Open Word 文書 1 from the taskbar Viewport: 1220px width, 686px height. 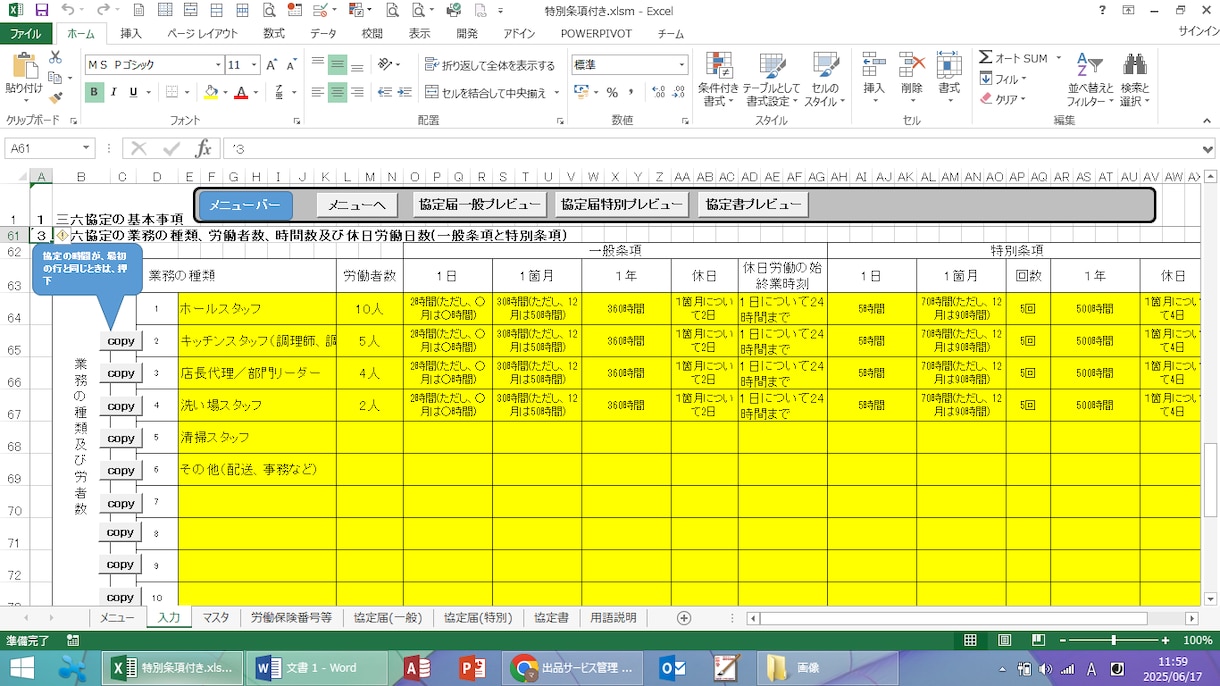(316, 667)
